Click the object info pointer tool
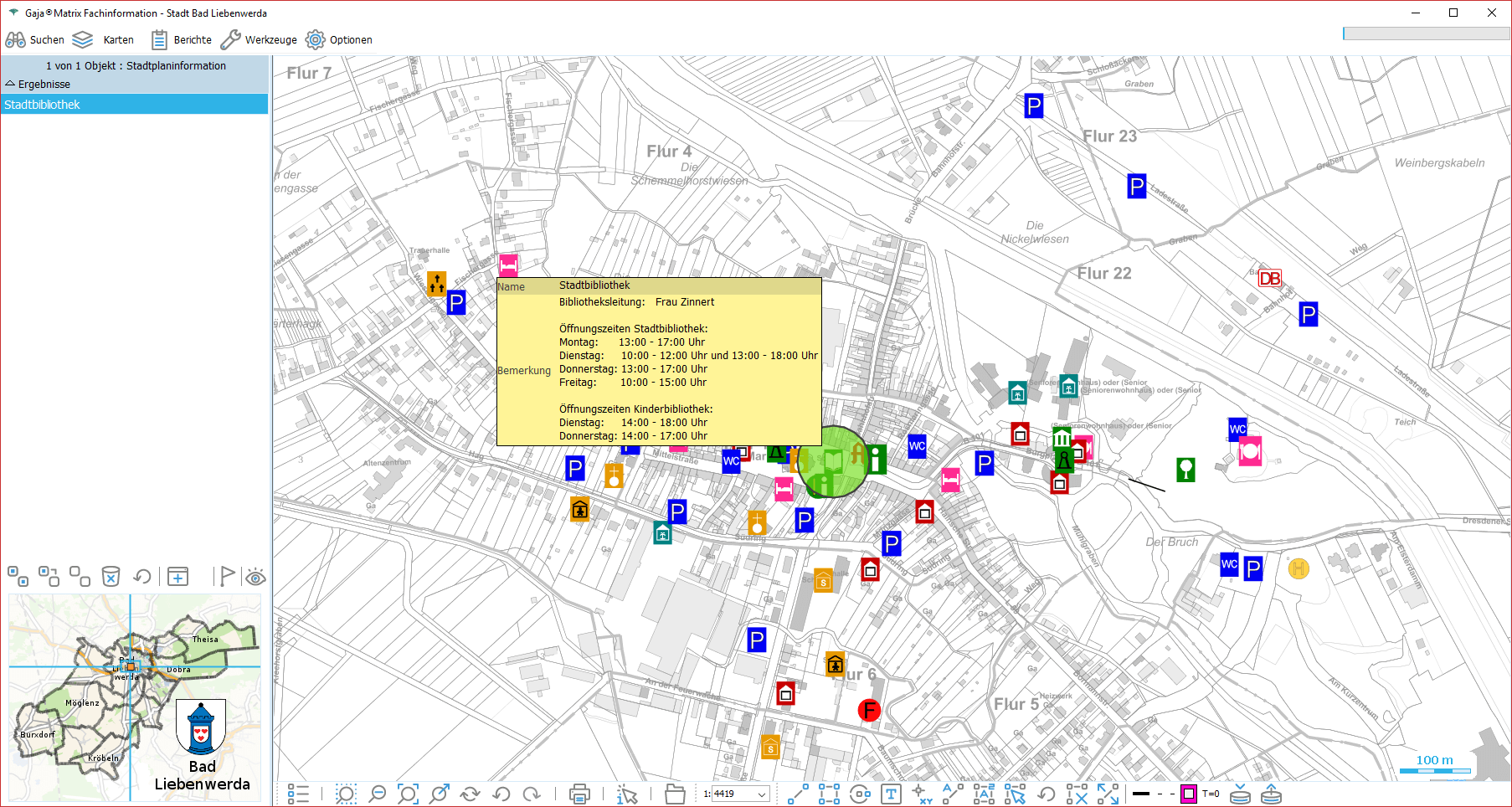 (x=626, y=794)
